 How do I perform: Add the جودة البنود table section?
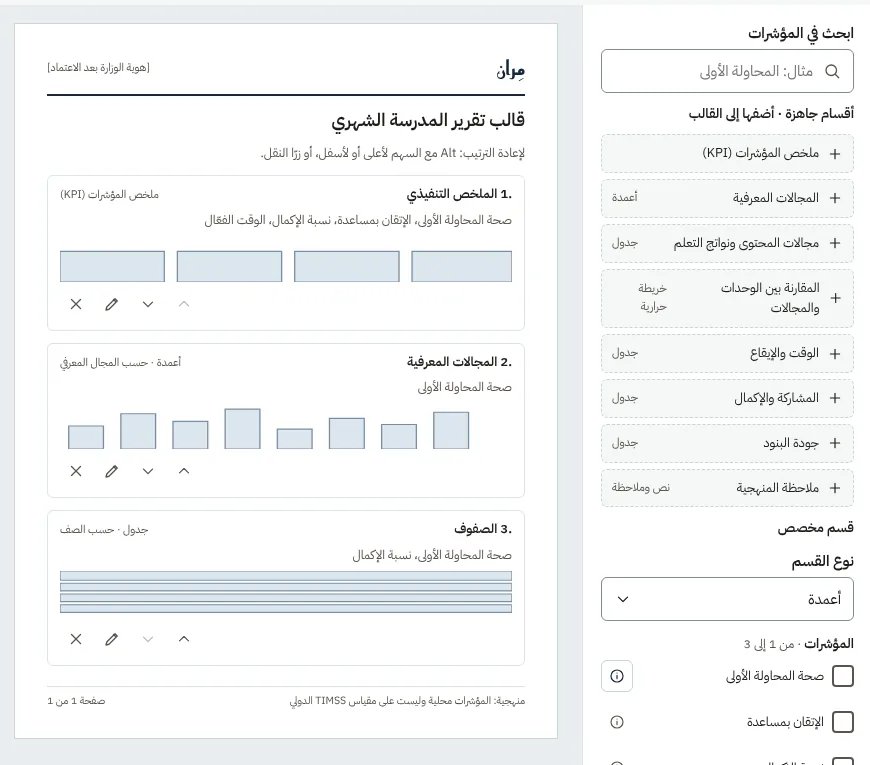point(727,443)
